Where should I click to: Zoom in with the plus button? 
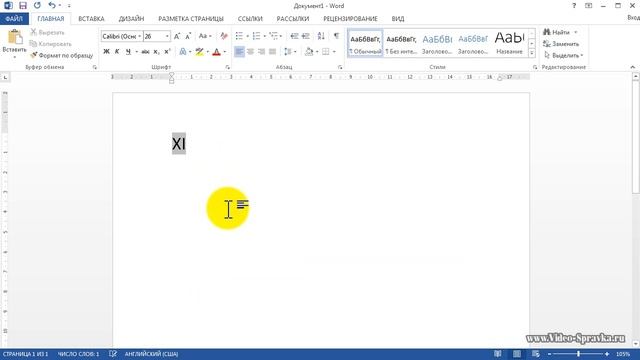[607, 354]
